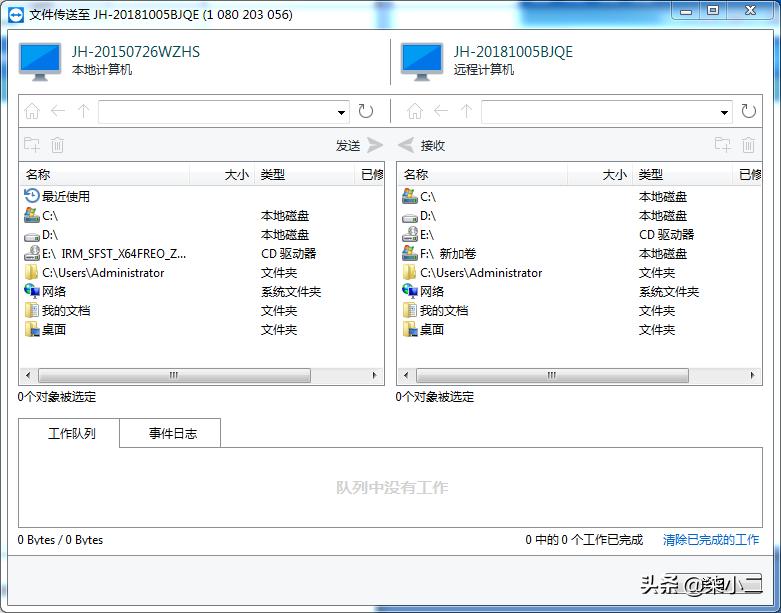Go to home in local pane
The image size is (781, 613).
point(32,111)
